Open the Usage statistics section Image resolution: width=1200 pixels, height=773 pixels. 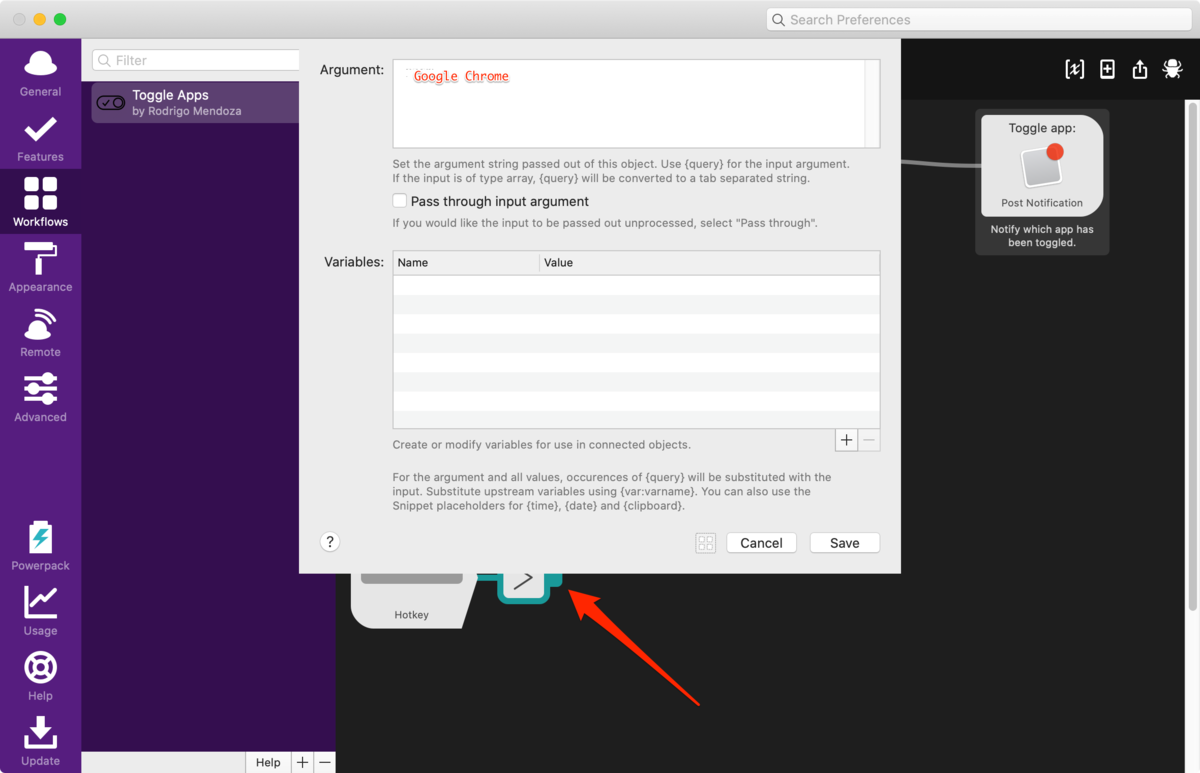point(40,611)
